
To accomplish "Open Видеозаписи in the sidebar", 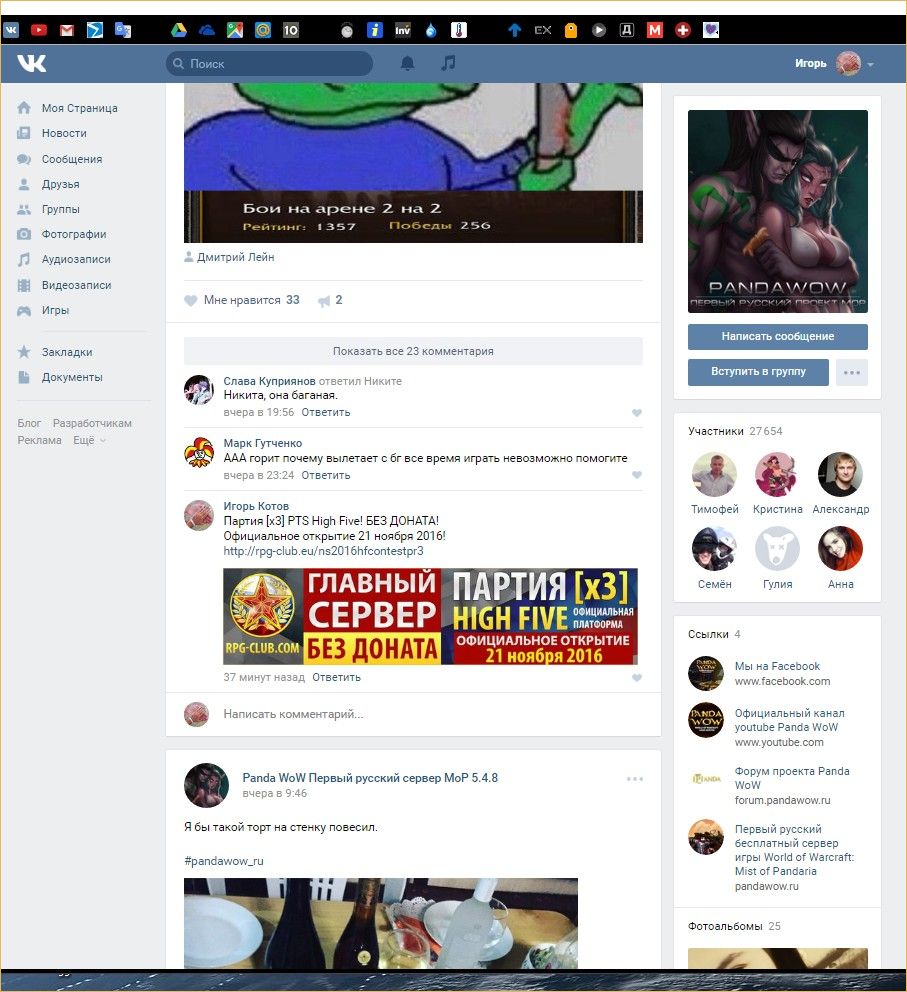I will coord(77,285).
